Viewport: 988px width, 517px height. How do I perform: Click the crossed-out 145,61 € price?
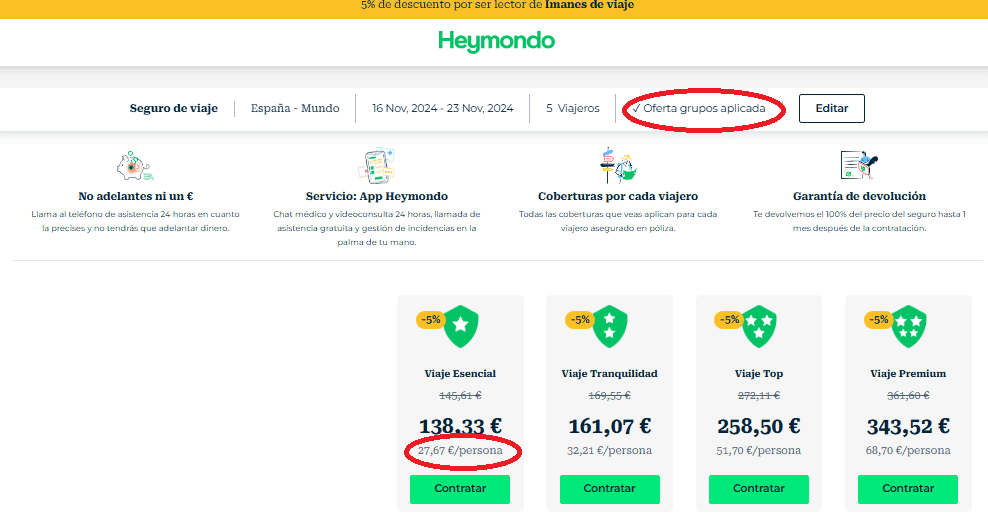(460, 395)
